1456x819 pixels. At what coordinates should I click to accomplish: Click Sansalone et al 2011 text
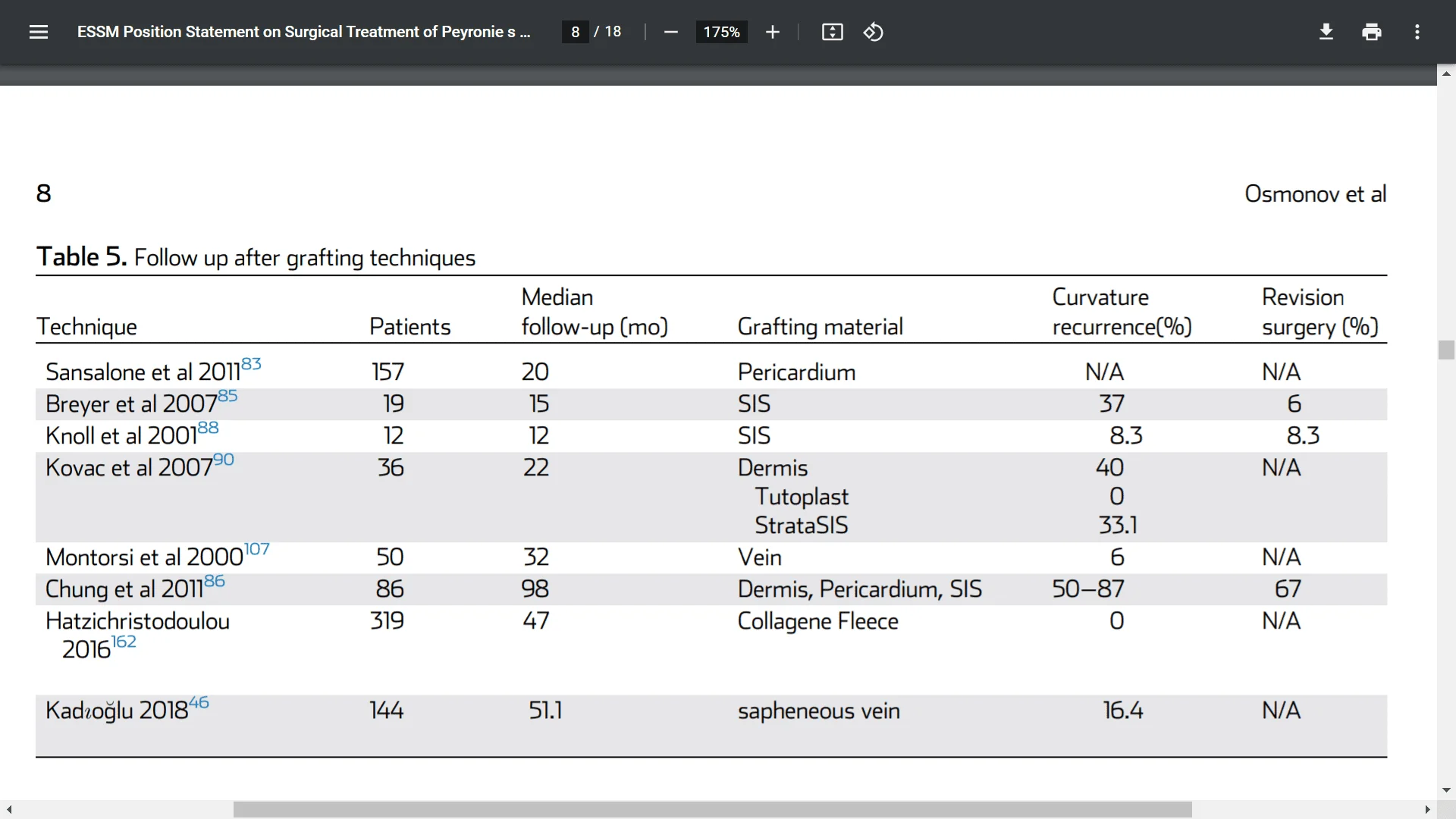(143, 372)
